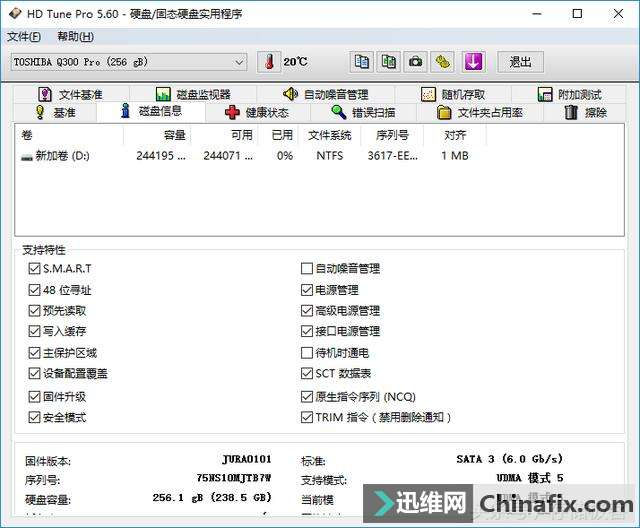The width and height of the screenshot is (640, 528).
Task: Toggle the 接口电源管理 checkbox
Action: 307,331
